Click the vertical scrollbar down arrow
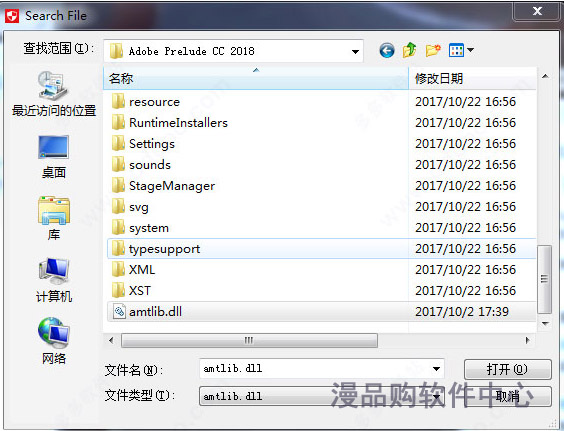Screen dimensions: 564x431 (x=545, y=324)
